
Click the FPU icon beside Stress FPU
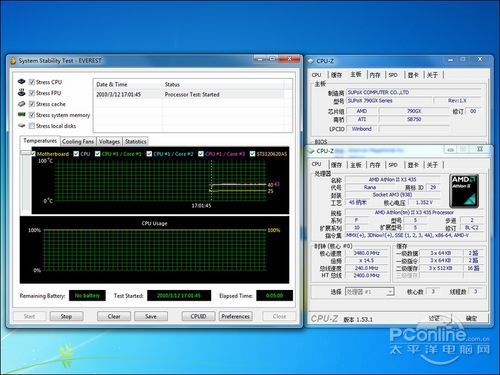click(x=22, y=92)
